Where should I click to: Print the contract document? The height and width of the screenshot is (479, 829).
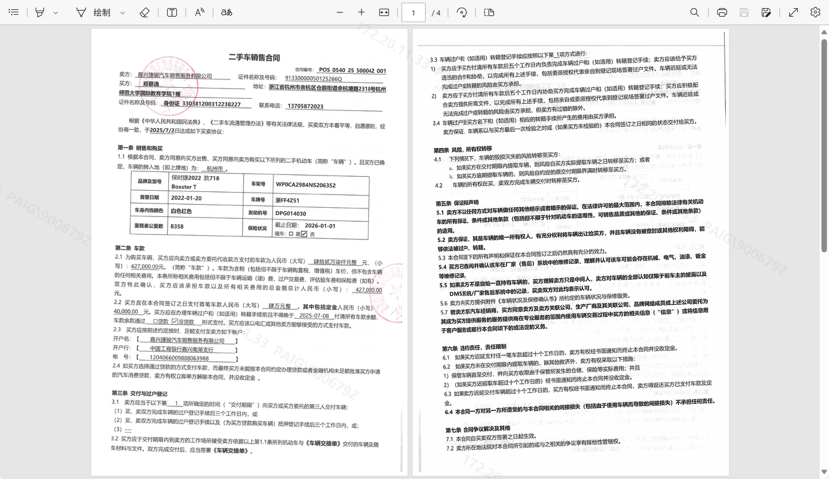722,13
